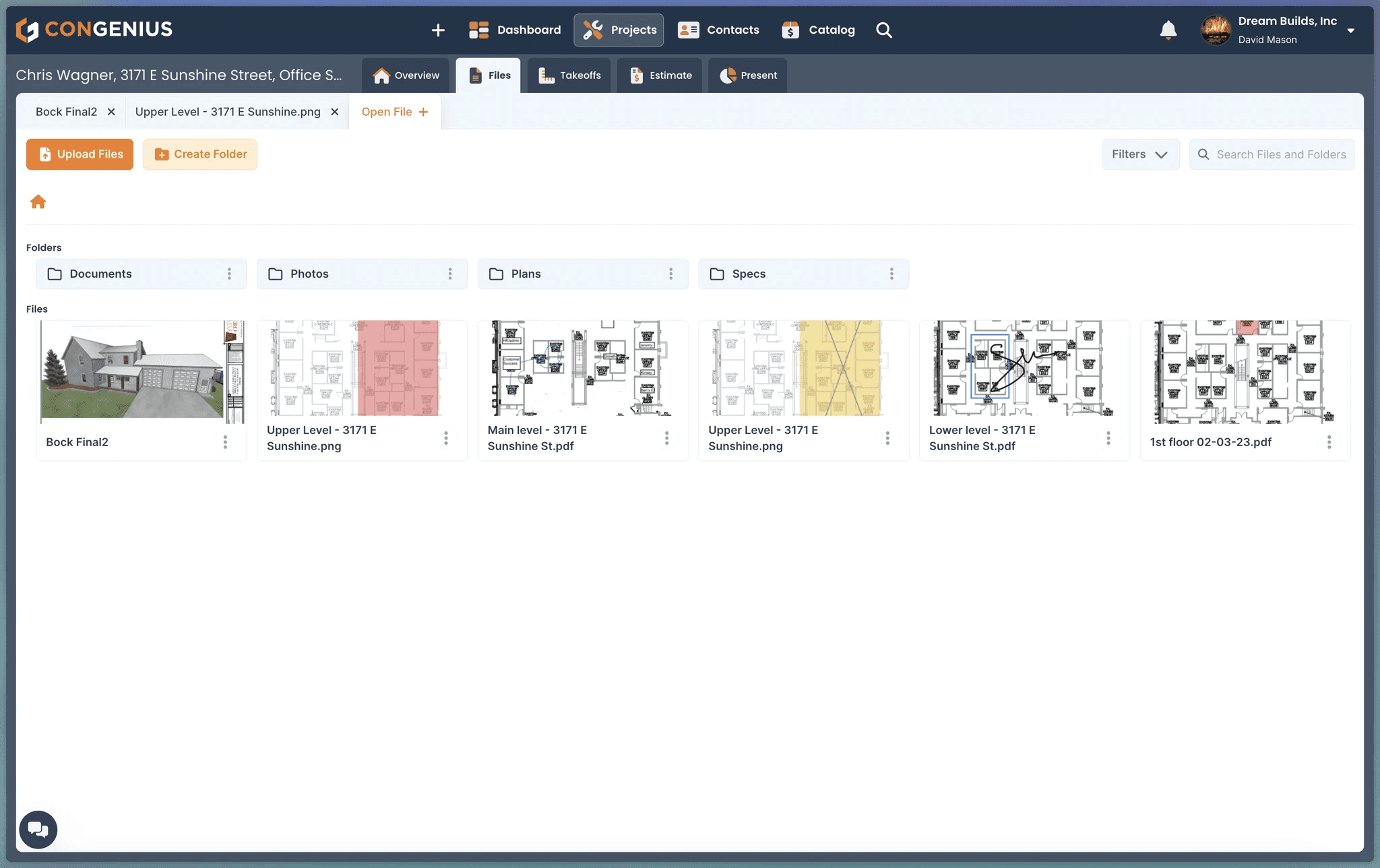
Task: Open Dream Builds, Inc account dropdown arrow
Action: [x=1350, y=30]
